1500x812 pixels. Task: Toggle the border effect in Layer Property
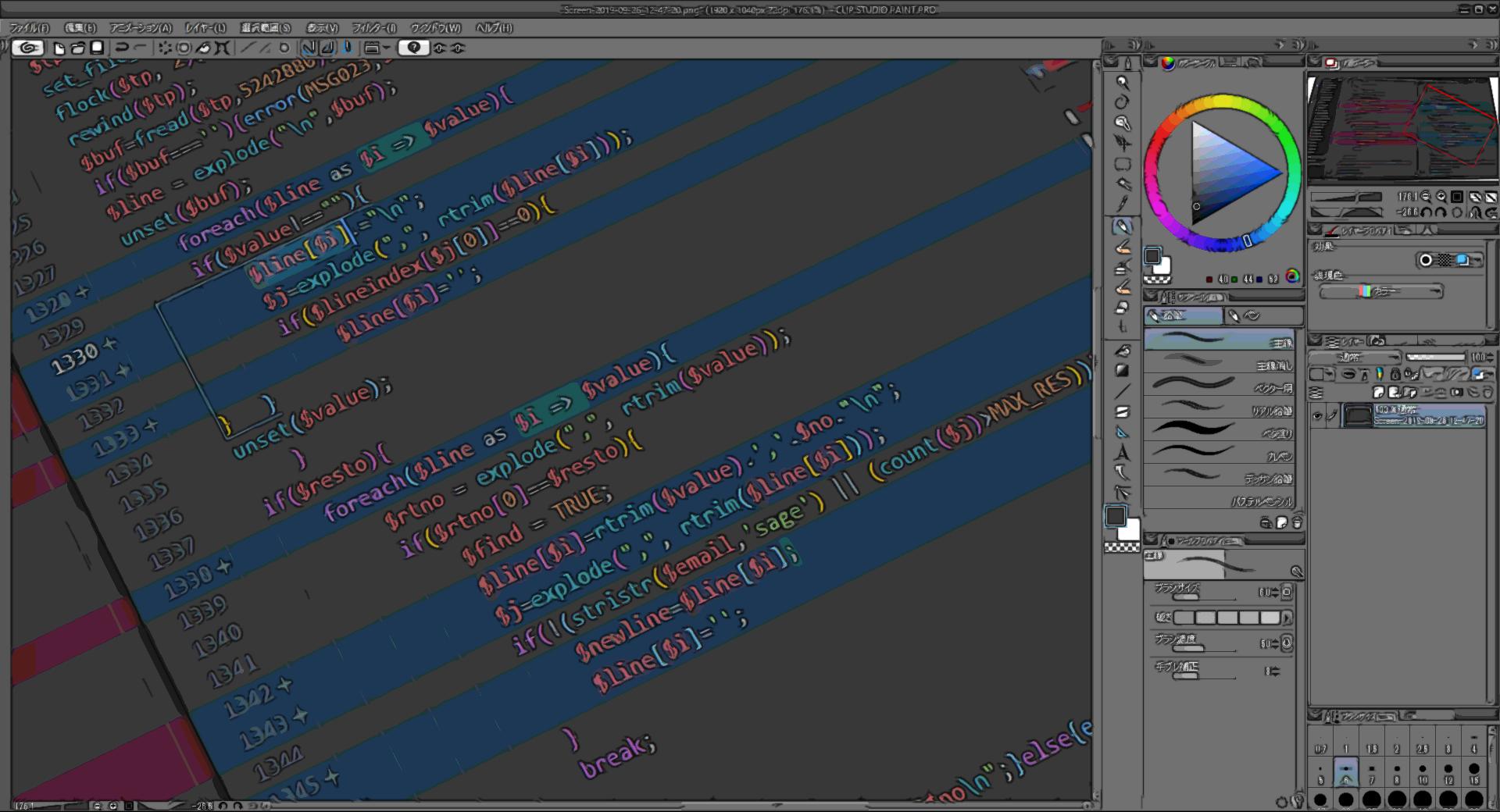coord(1426,260)
